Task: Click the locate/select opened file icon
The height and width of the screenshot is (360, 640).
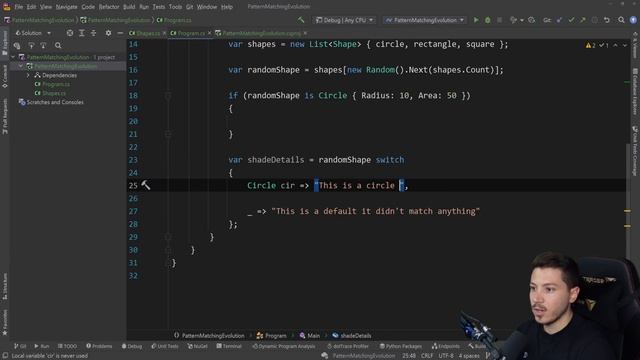Action: pos(70,33)
